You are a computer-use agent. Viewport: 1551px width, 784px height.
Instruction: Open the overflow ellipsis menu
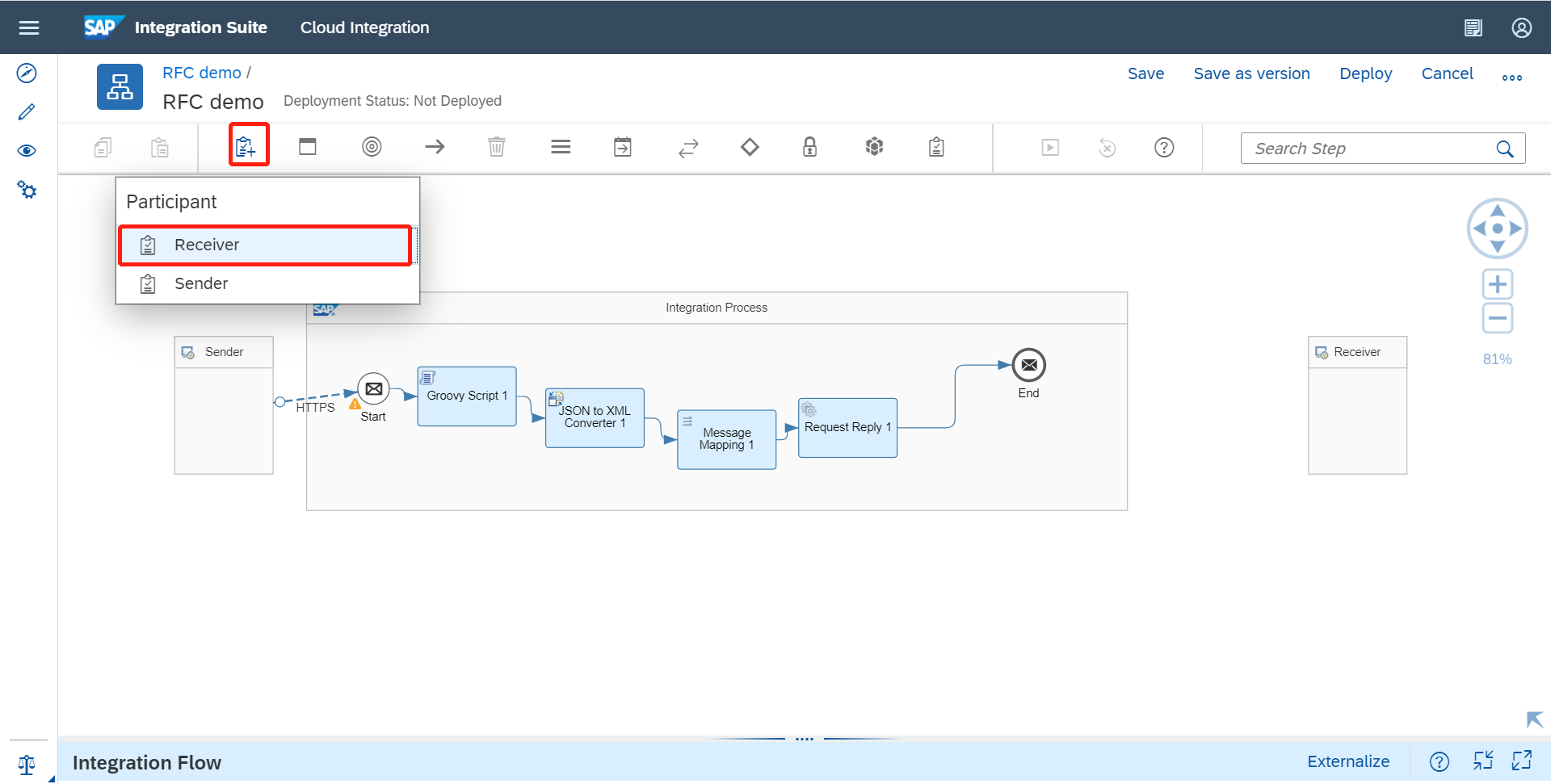[1512, 77]
